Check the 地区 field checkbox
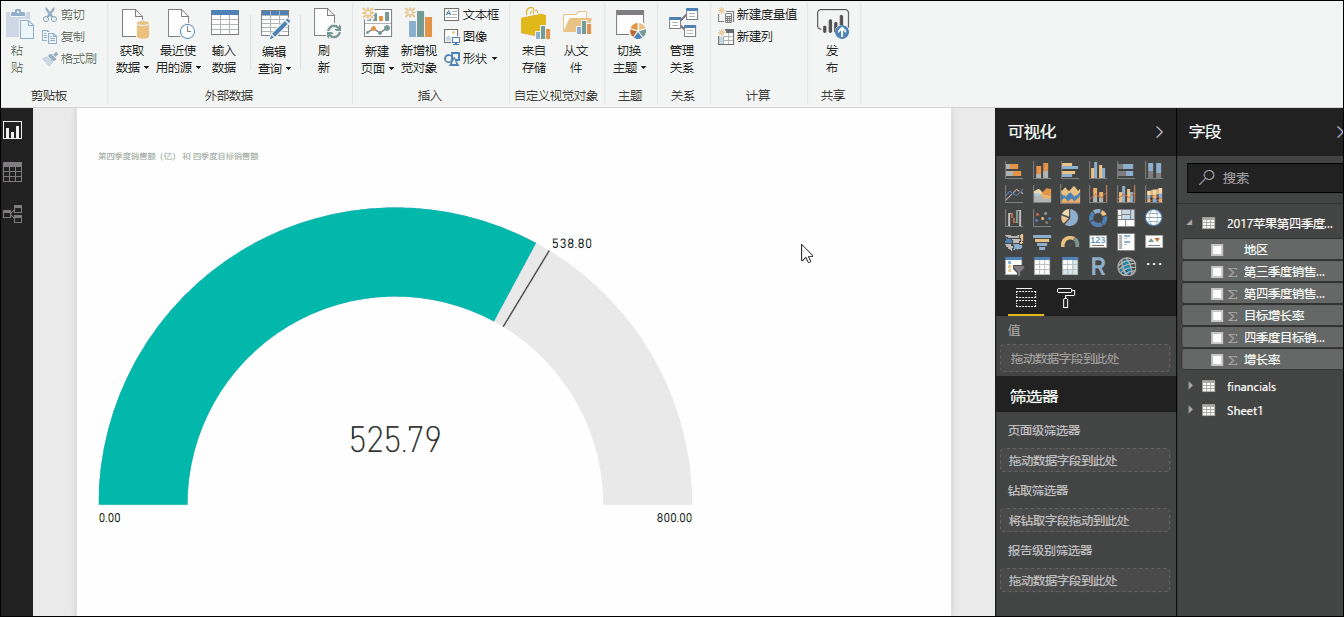This screenshot has width=1344, height=617. click(1217, 250)
